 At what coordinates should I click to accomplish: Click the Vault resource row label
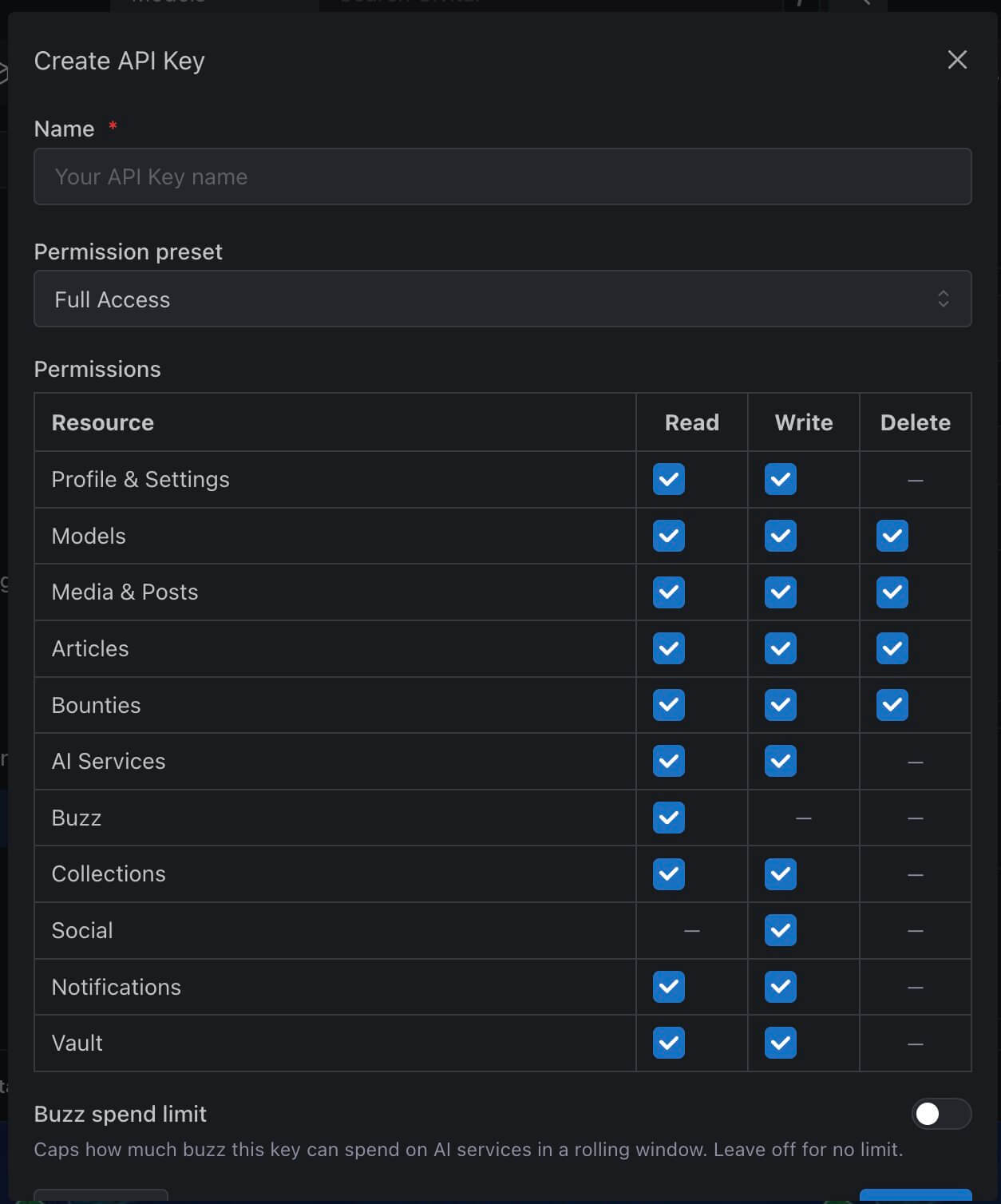pyautogui.click(x=77, y=1043)
